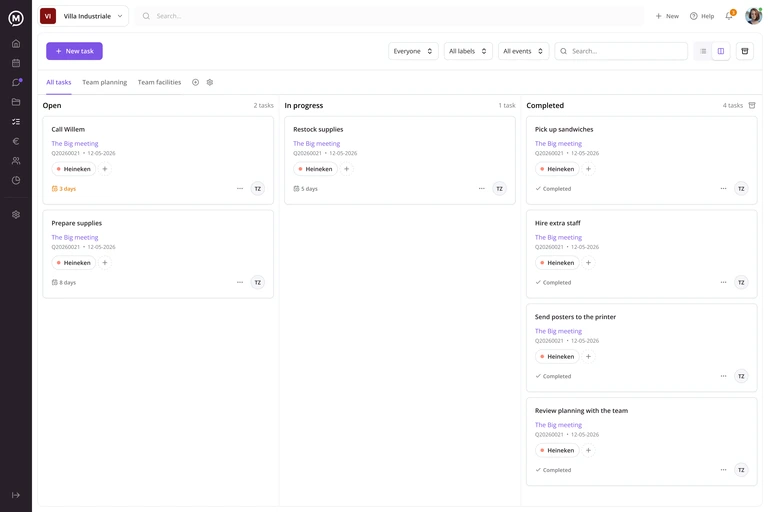Viewport: 768px width, 512px height.
Task: Archive the Completed column tasks
Action: [x=752, y=105]
